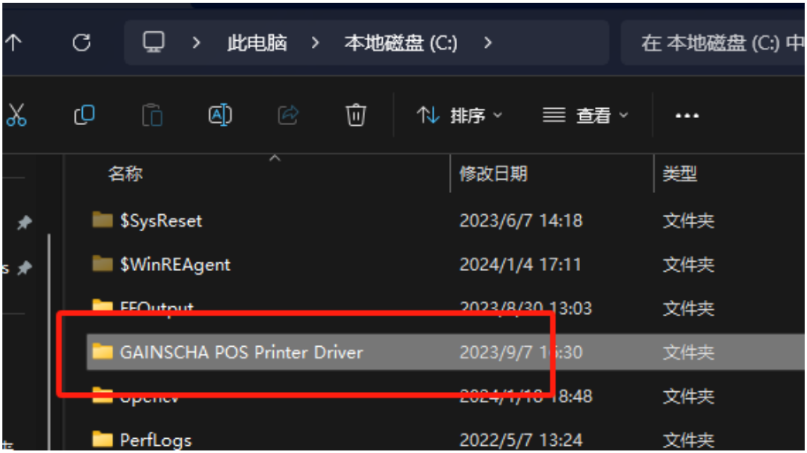
Task: Click the search box for 本地磁盘 (C:)
Action: click(x=713, y=43)
